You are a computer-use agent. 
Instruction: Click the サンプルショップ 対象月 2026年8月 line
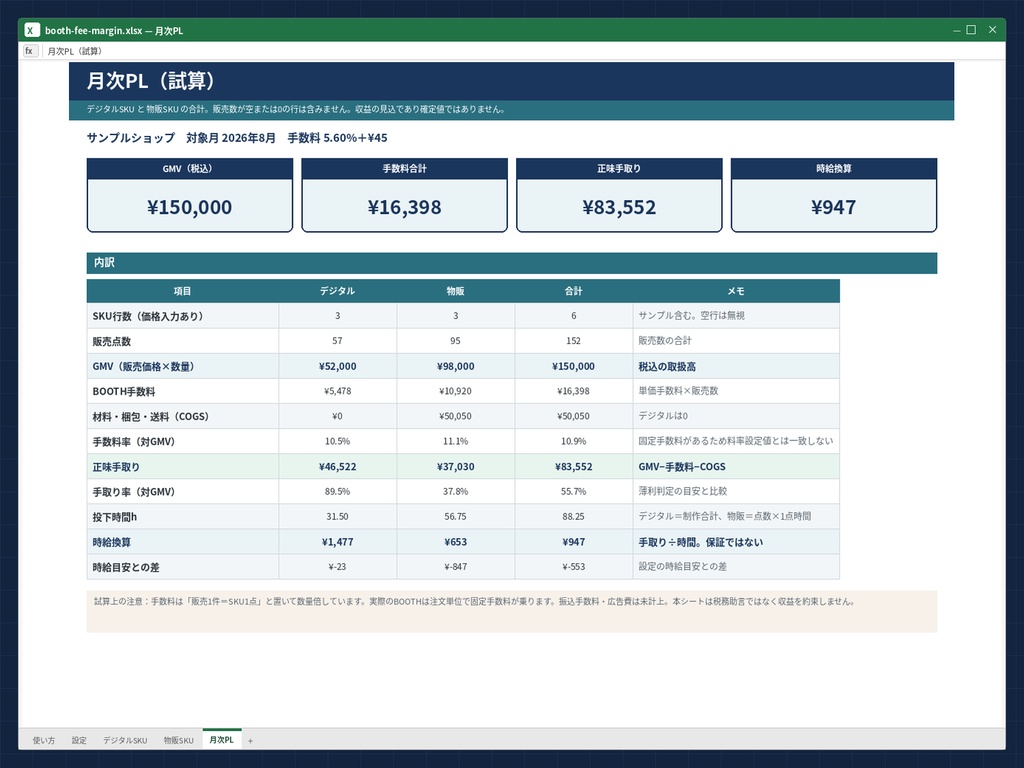[x=237, y=138]
